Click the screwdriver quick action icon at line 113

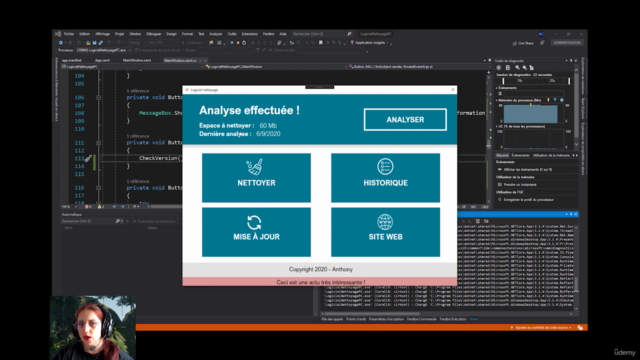[88, 158]
